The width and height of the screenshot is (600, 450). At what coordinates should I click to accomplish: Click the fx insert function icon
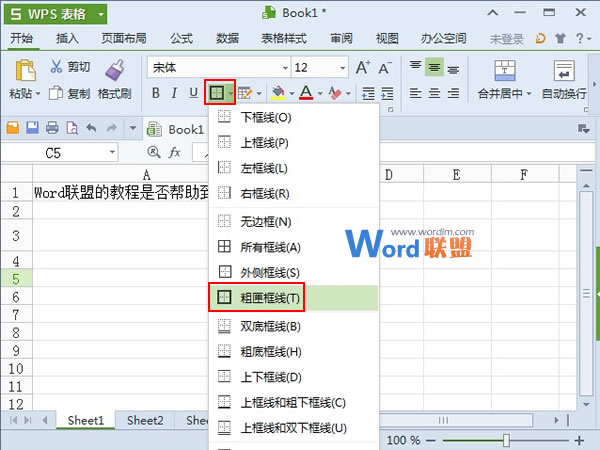pos(174,152)
